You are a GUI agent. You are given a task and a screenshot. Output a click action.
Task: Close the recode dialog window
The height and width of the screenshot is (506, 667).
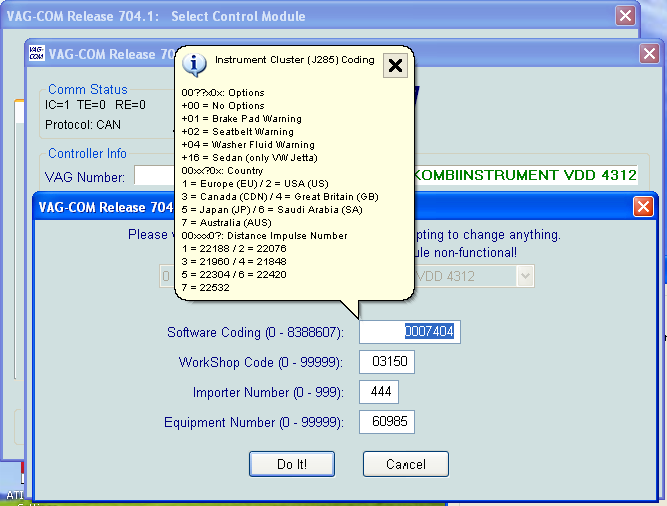click(643, 207)
